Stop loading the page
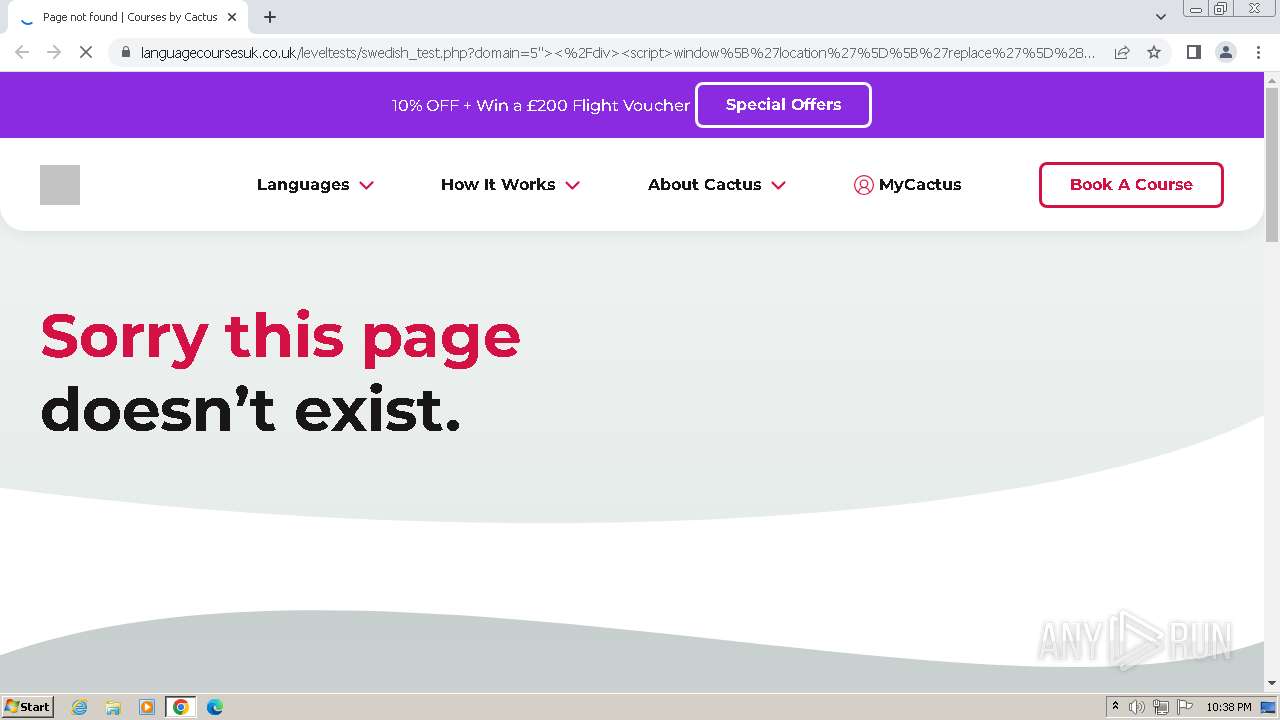The height and width of the screenshot is (720, 1280). pyautogui.click(x=86, y=52)
